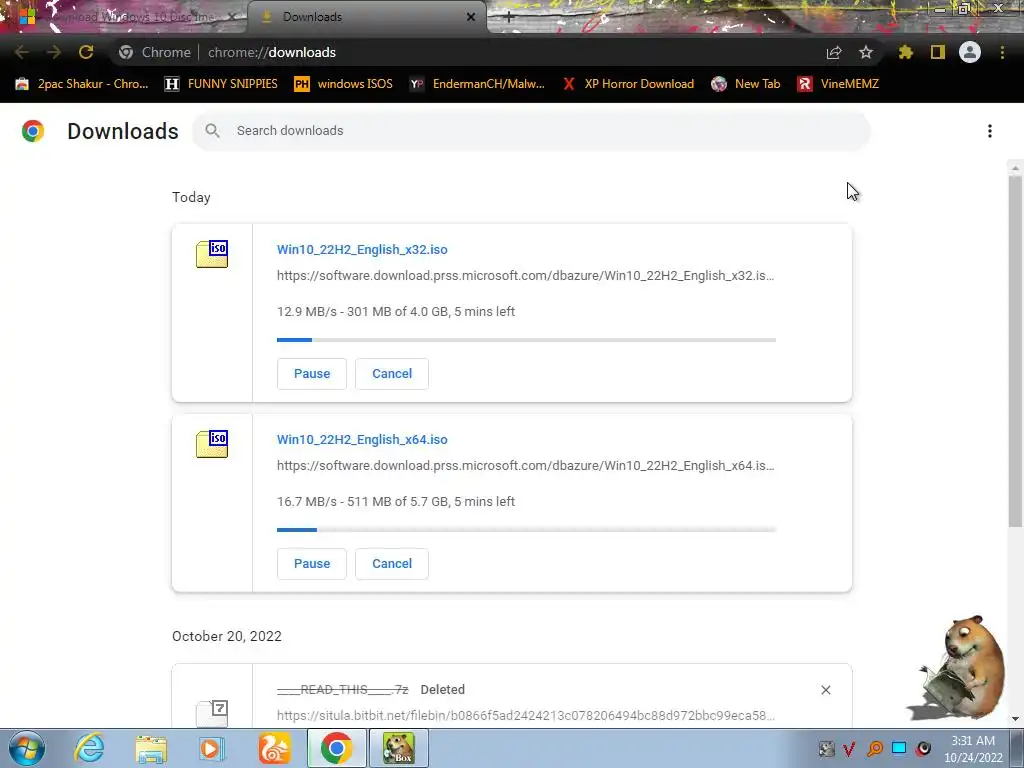Open Windows Media Player taskbar icon
The height and width of the screenshot is (768, 1024).
pos(212,748)
